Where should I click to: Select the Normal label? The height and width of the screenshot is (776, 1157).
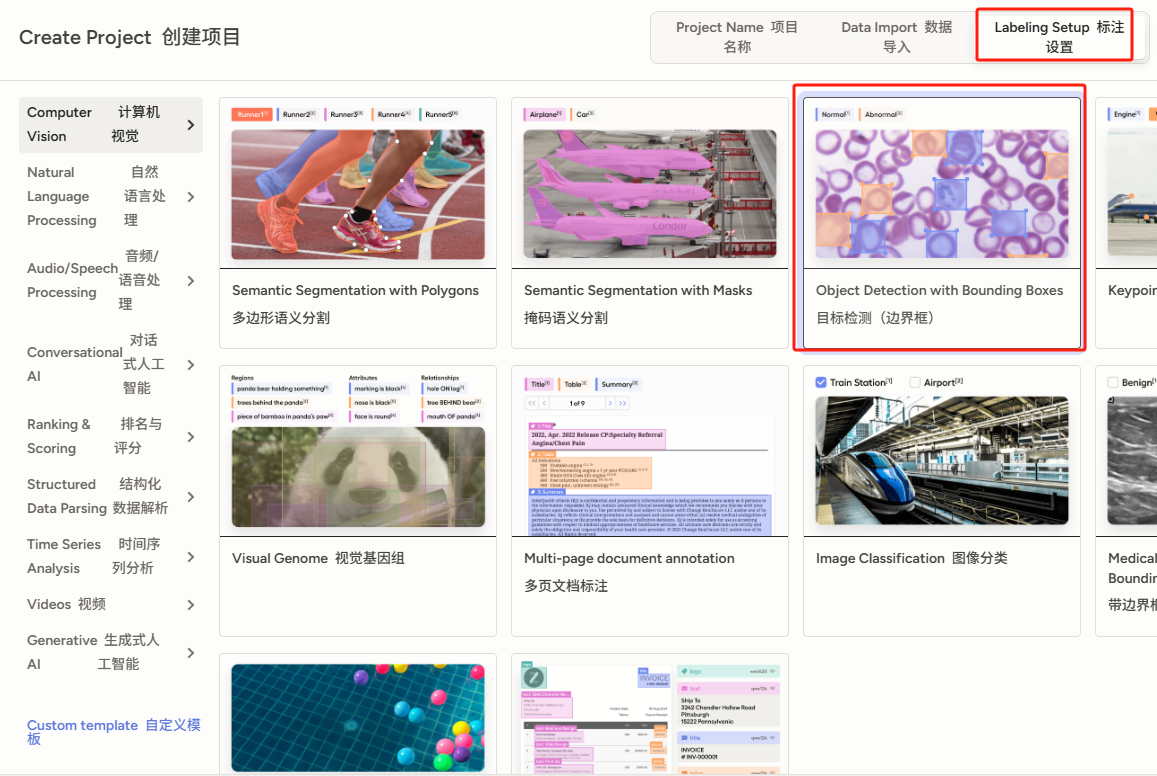point(835,114)
